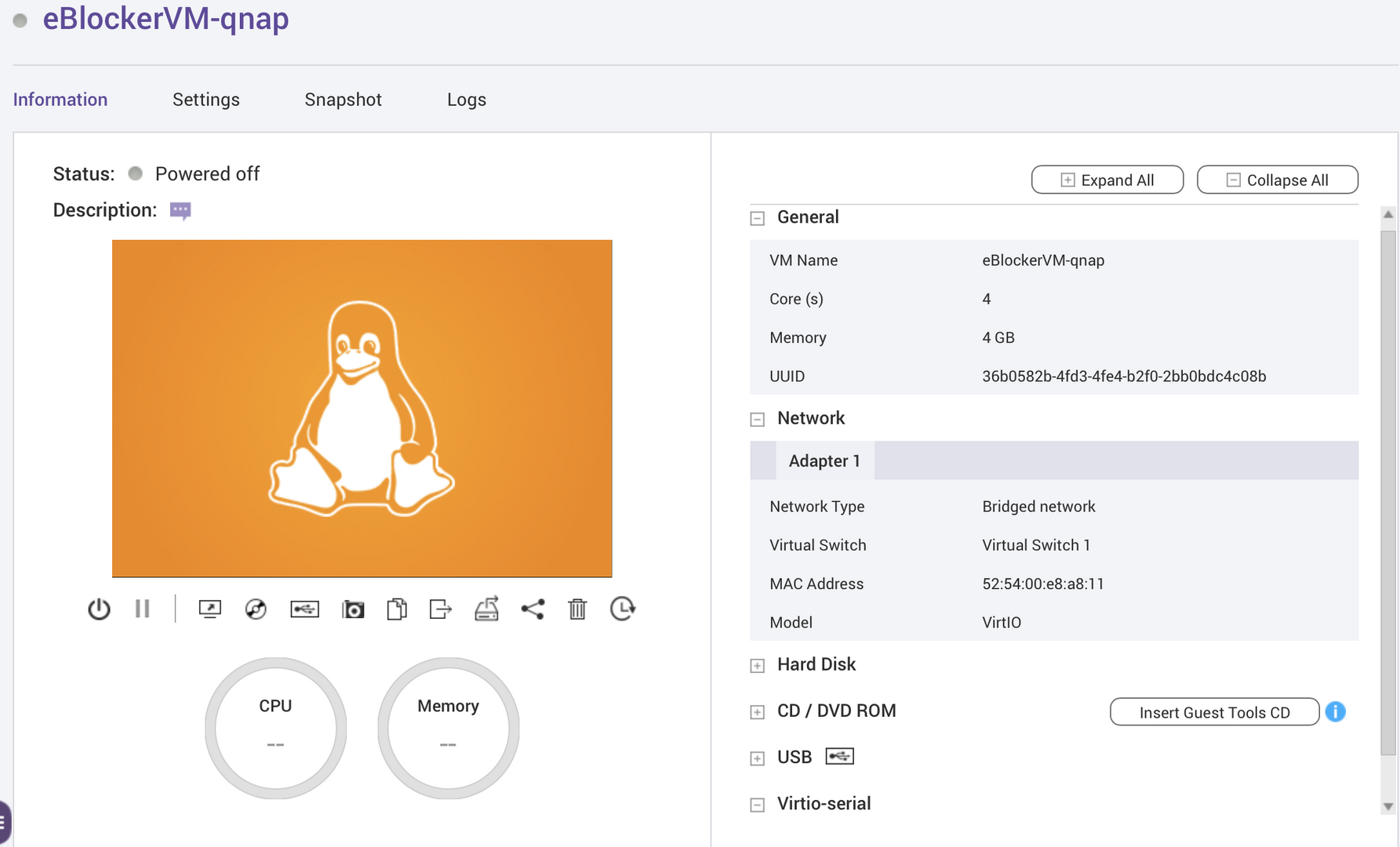Click the USB icon next to USB section

(839, 756)
